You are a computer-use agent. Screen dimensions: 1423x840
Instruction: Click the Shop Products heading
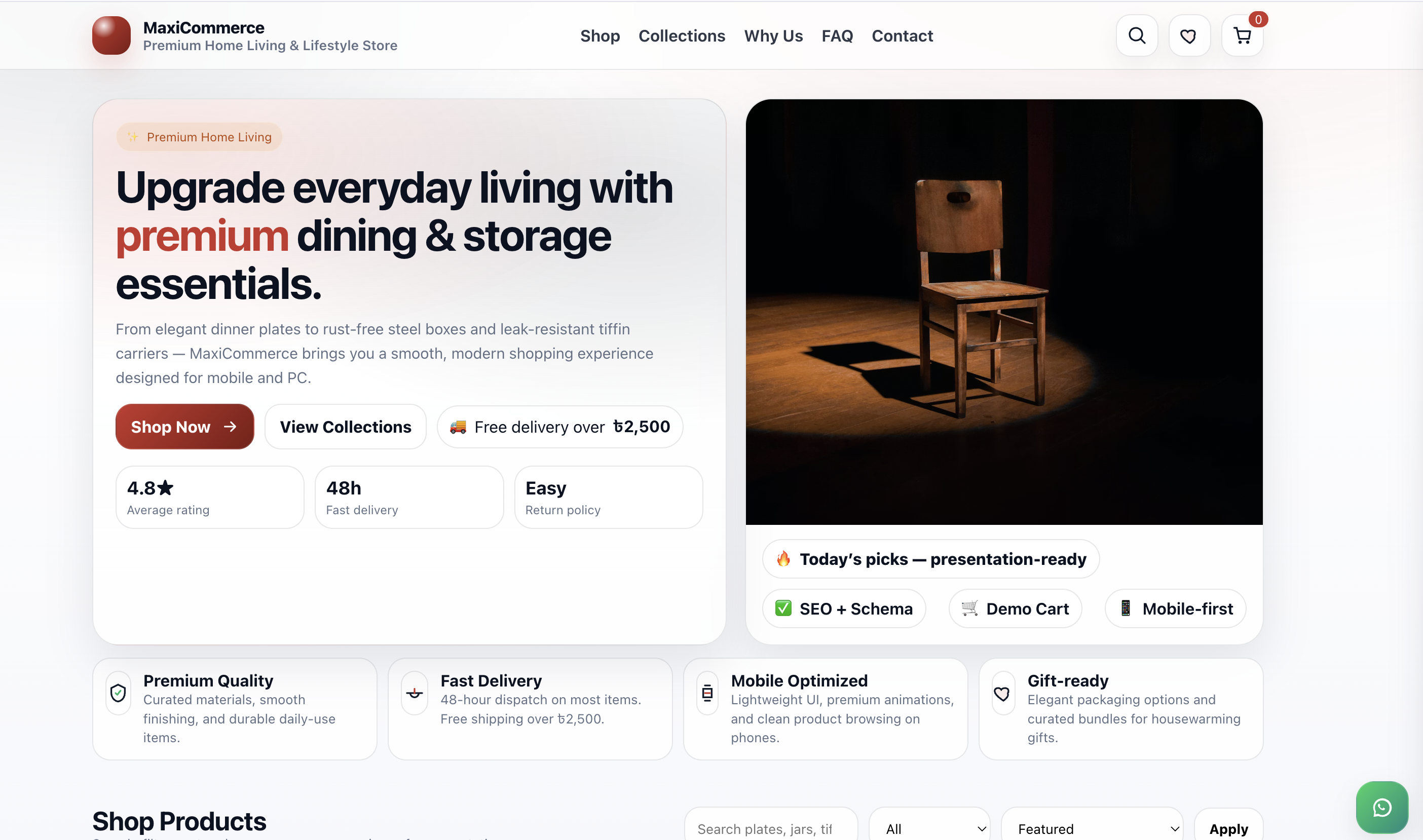[179, 821]
